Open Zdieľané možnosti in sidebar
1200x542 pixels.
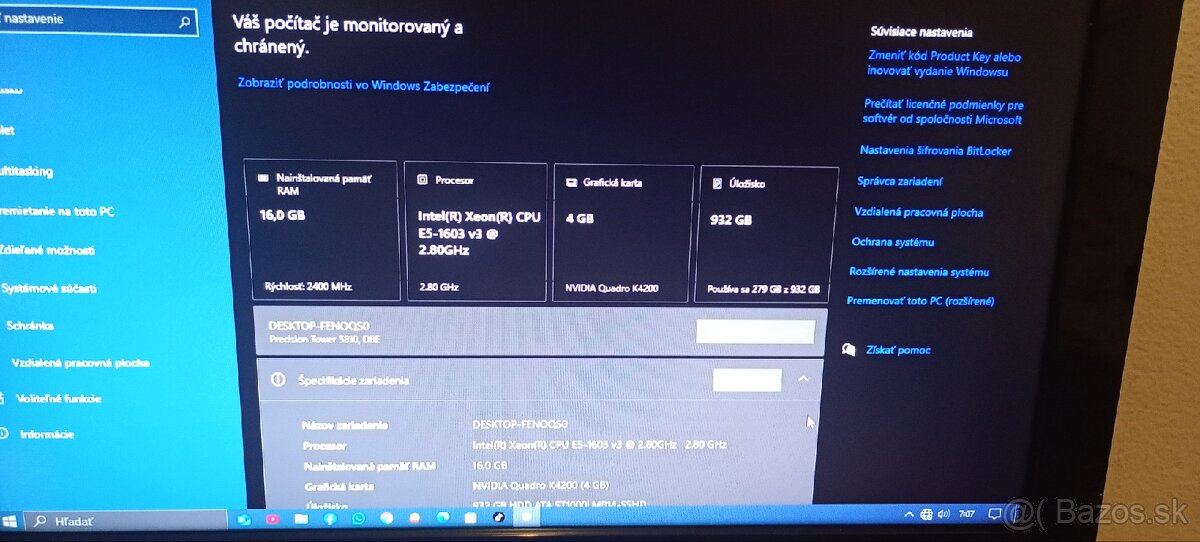click(x=47, y=250)
